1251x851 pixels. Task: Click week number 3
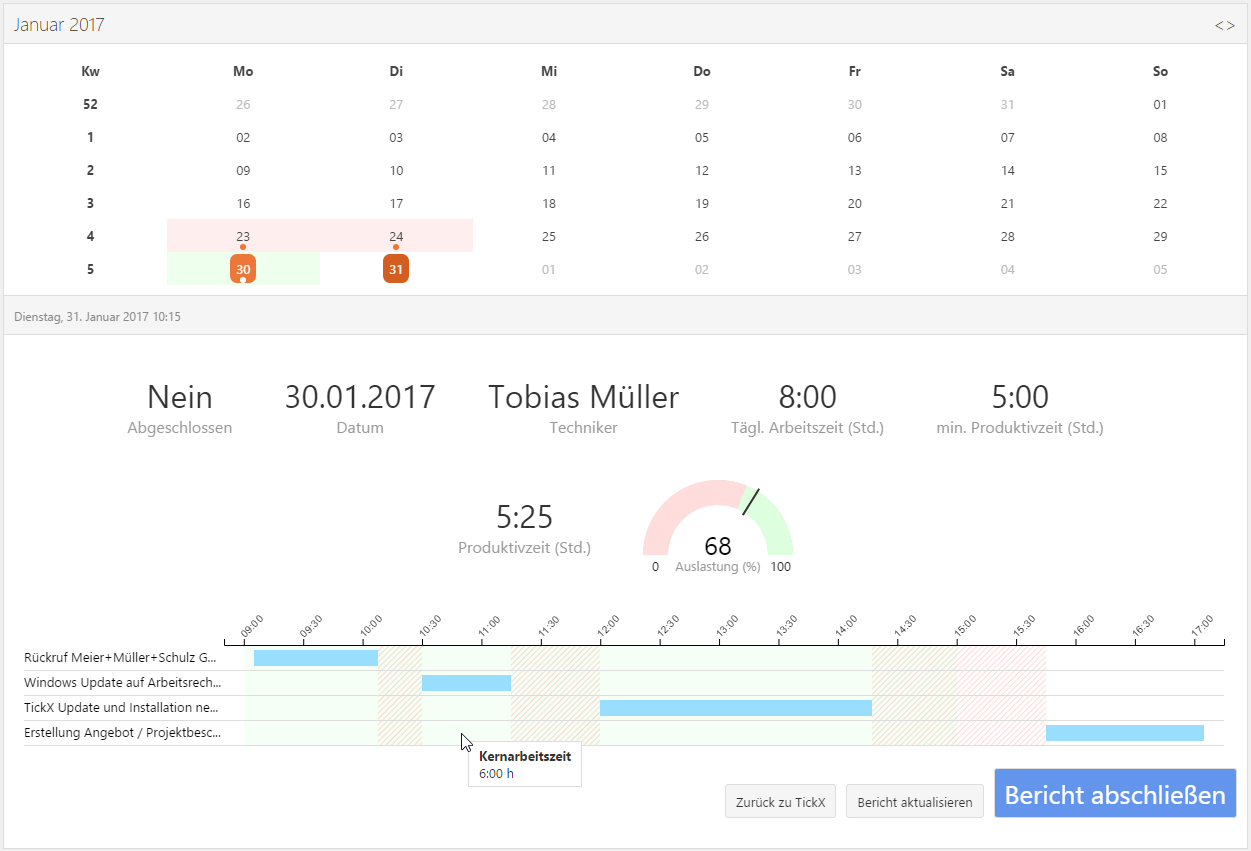(90, 204)
